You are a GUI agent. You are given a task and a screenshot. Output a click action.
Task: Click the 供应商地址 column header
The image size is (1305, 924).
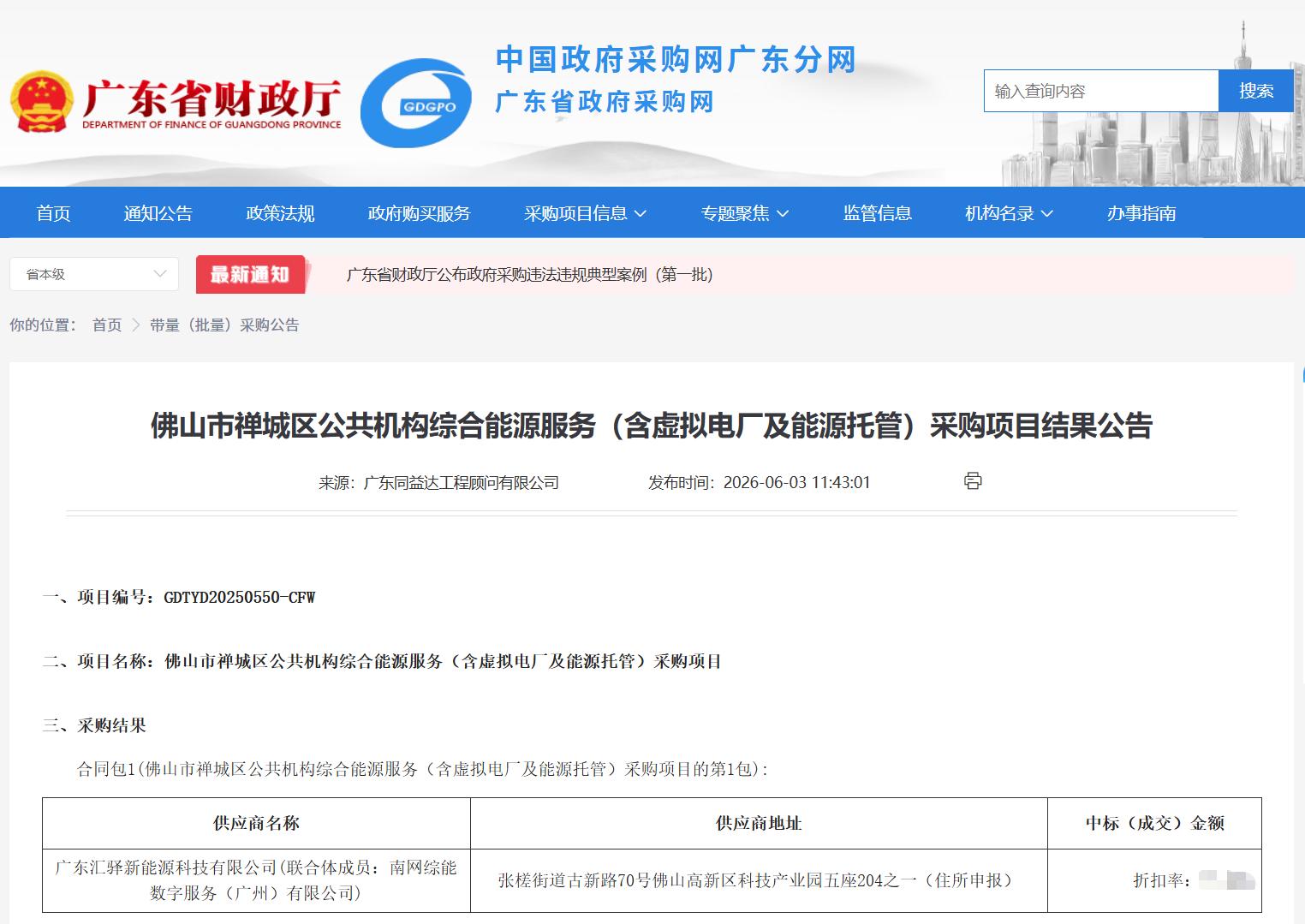tap(759, 823)
